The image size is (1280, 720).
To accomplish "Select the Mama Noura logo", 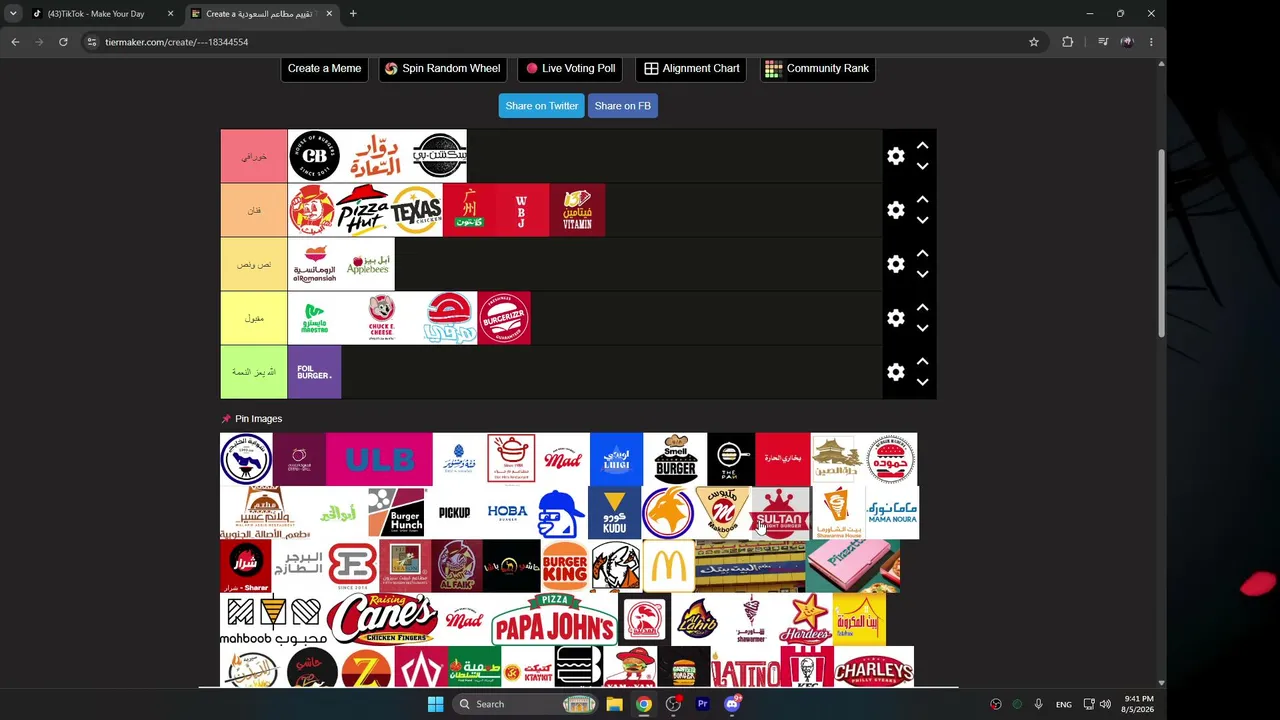I will [x=892, y=513].
